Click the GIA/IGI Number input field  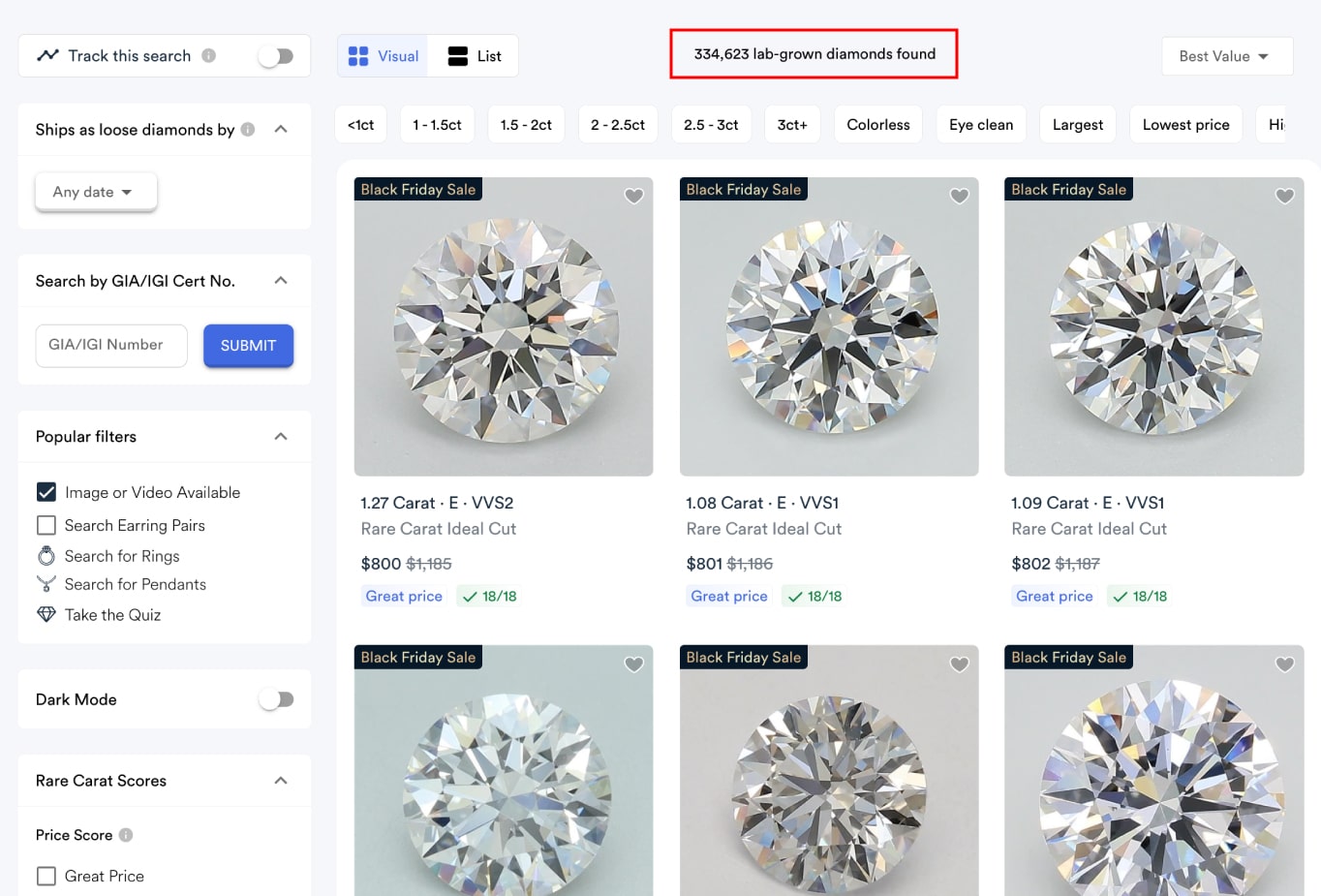(x=110, y=346)
